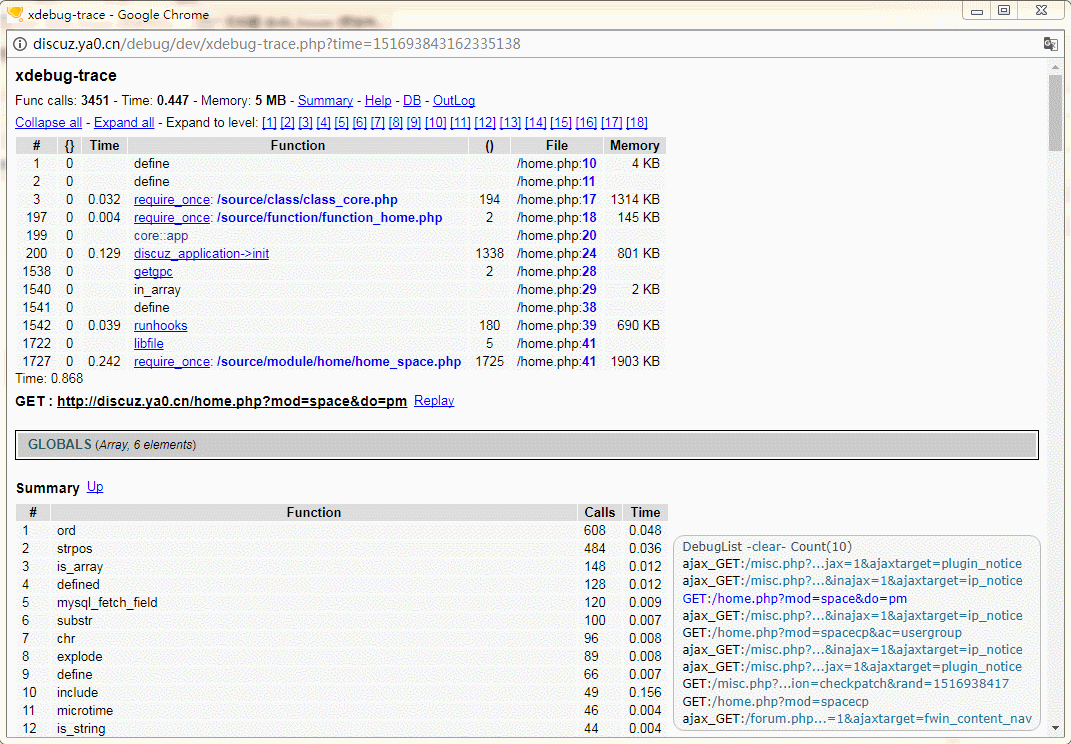Click Expand all
The width and height of the screenshot is (1071, 744).
pyautogui.click(x=124, y=122)
